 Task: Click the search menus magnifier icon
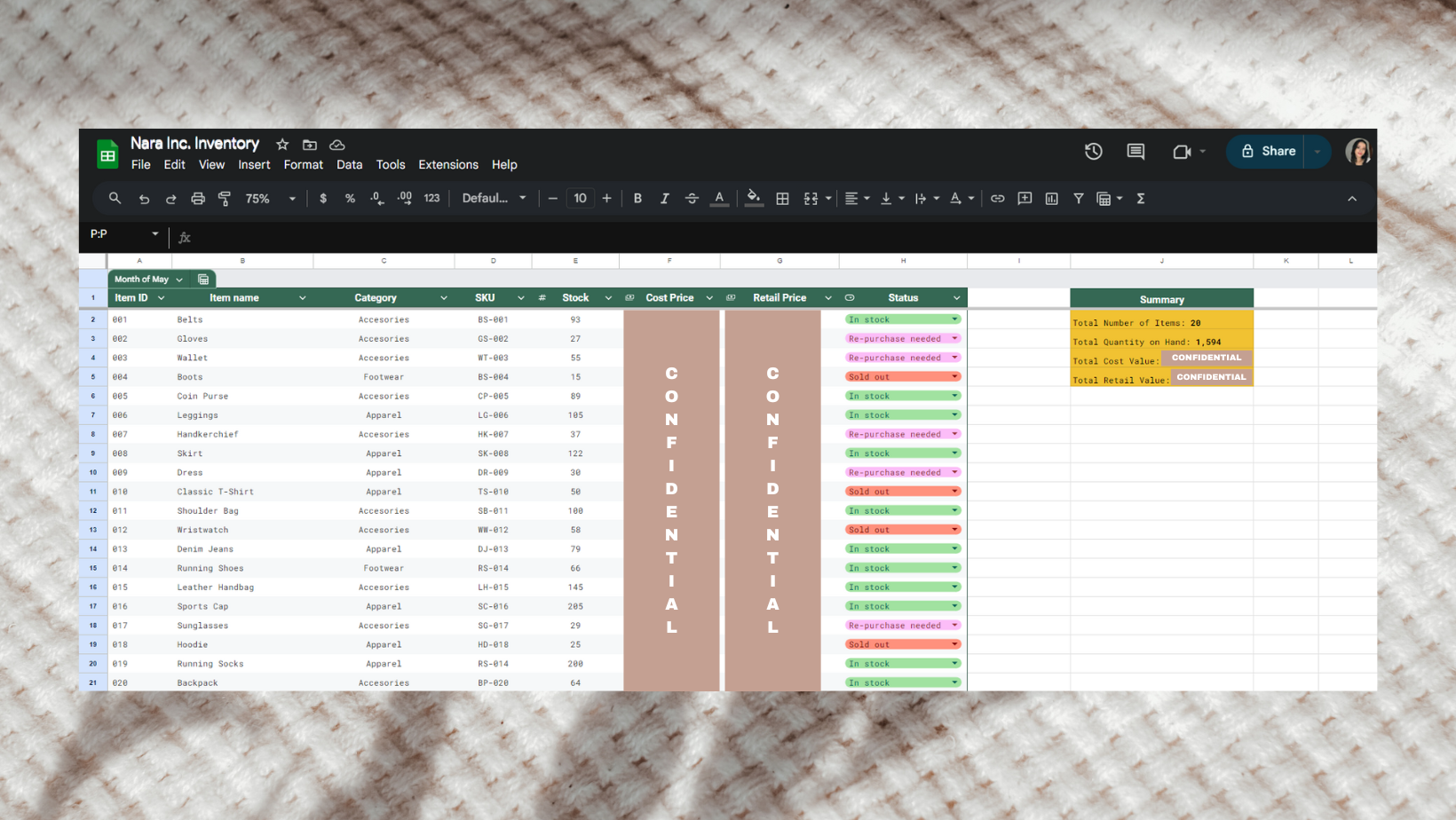click(115, 199)
